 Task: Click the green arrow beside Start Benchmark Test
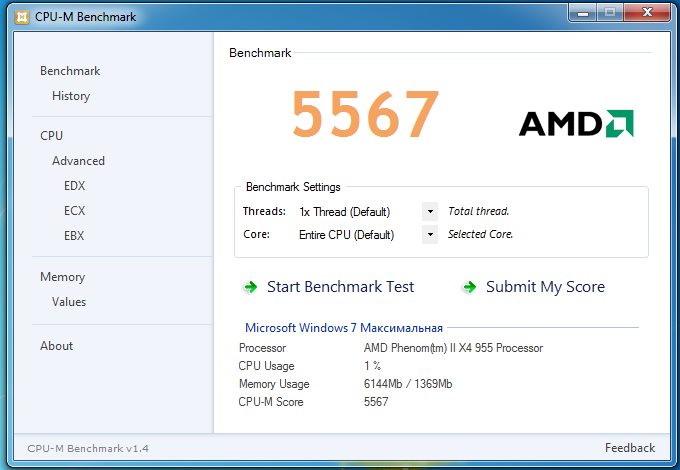[251, 287]
